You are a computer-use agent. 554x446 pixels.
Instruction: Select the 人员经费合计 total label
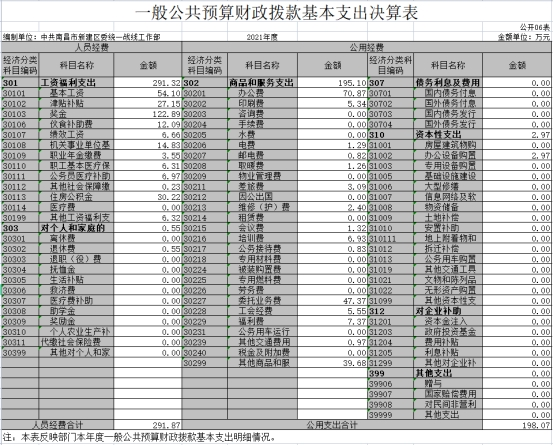pos(58,425)
